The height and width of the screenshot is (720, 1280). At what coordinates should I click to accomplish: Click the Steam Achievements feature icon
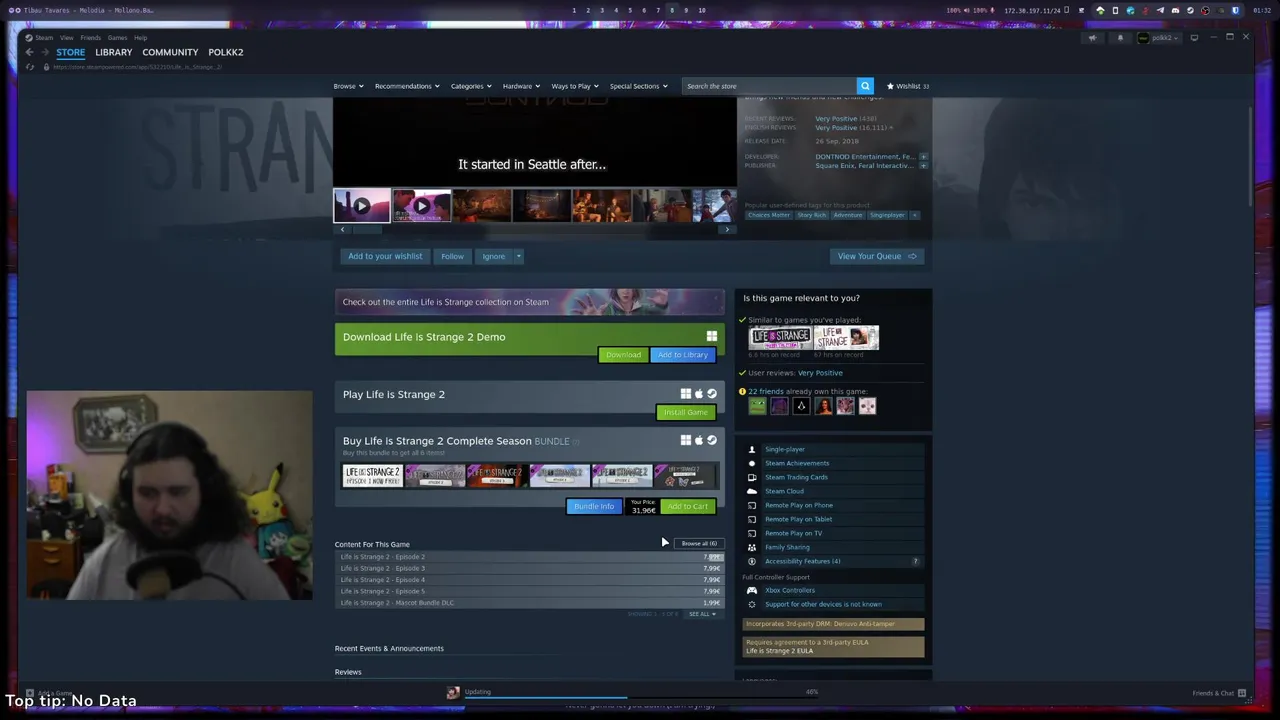[752, 463]
